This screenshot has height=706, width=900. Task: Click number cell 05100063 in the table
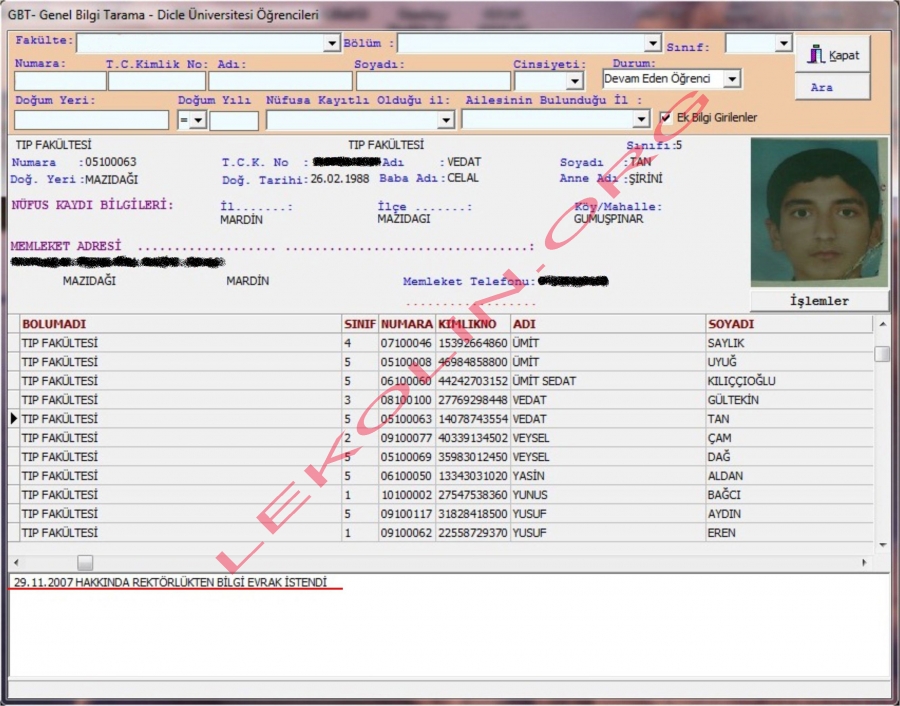coord(407,419)
